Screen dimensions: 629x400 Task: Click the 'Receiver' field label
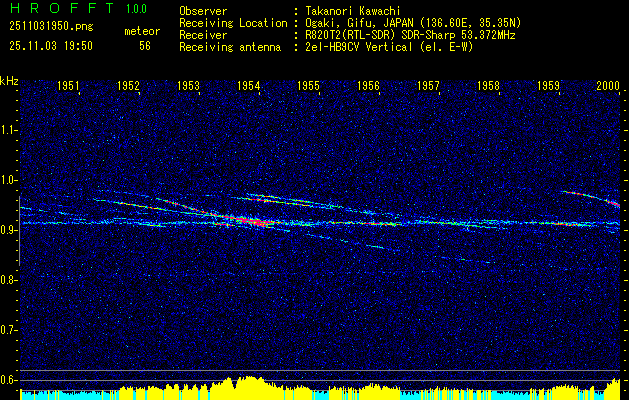[203, 35]
